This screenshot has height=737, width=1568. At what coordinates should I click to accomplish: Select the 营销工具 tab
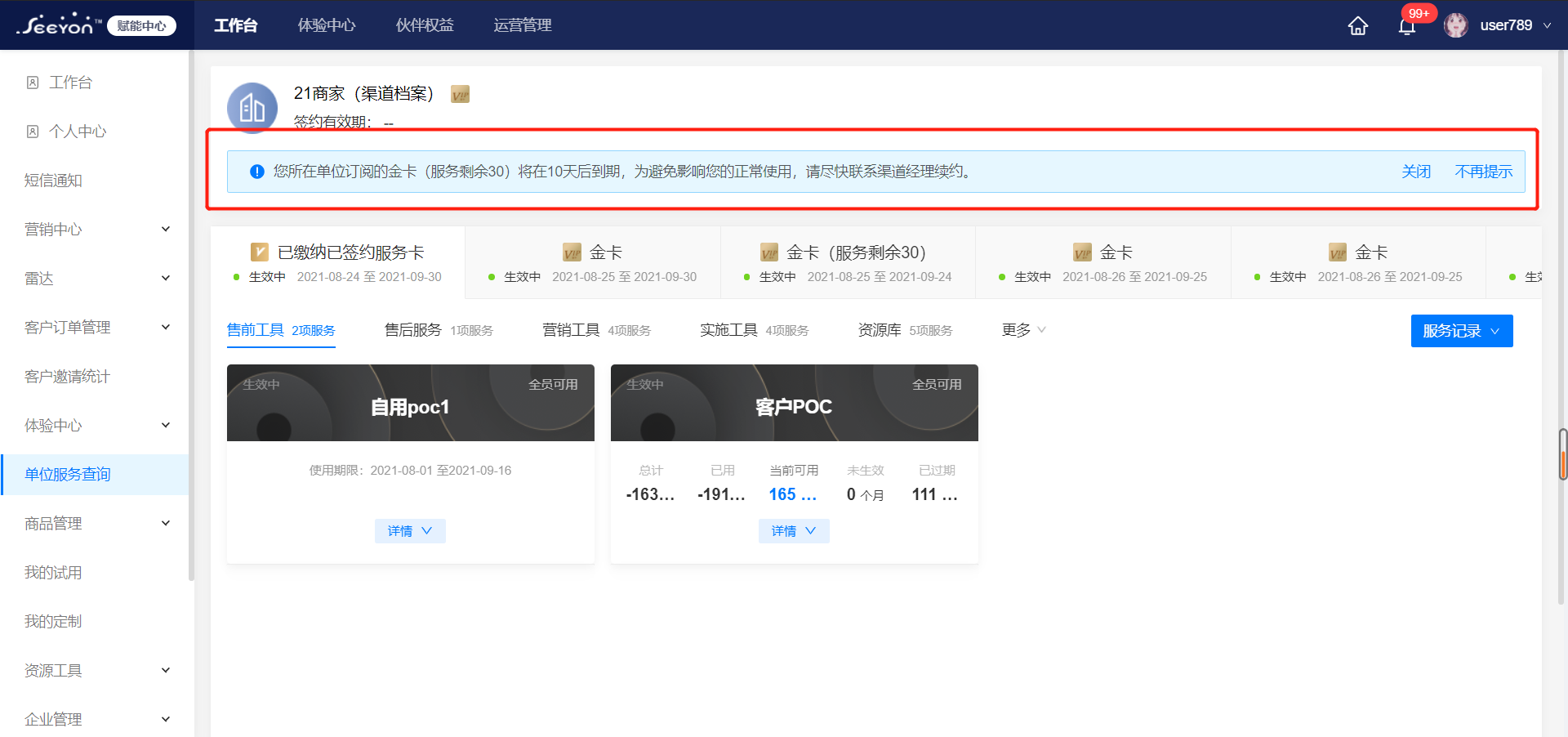tap(596, 330)
